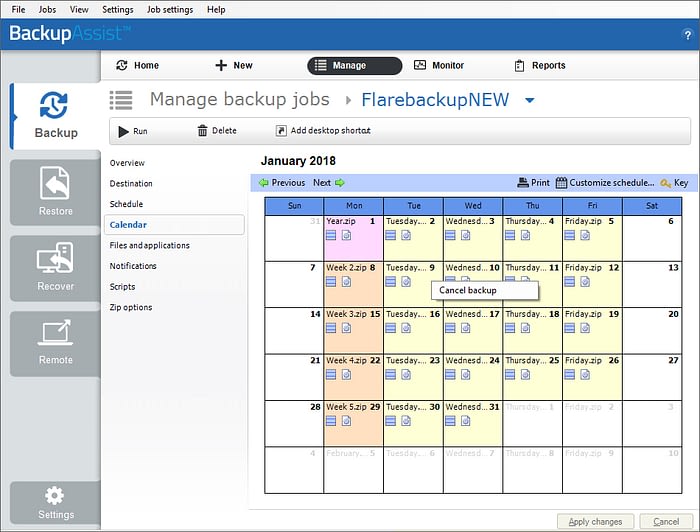Click the Cancel button at bottom

pos(666,521)
